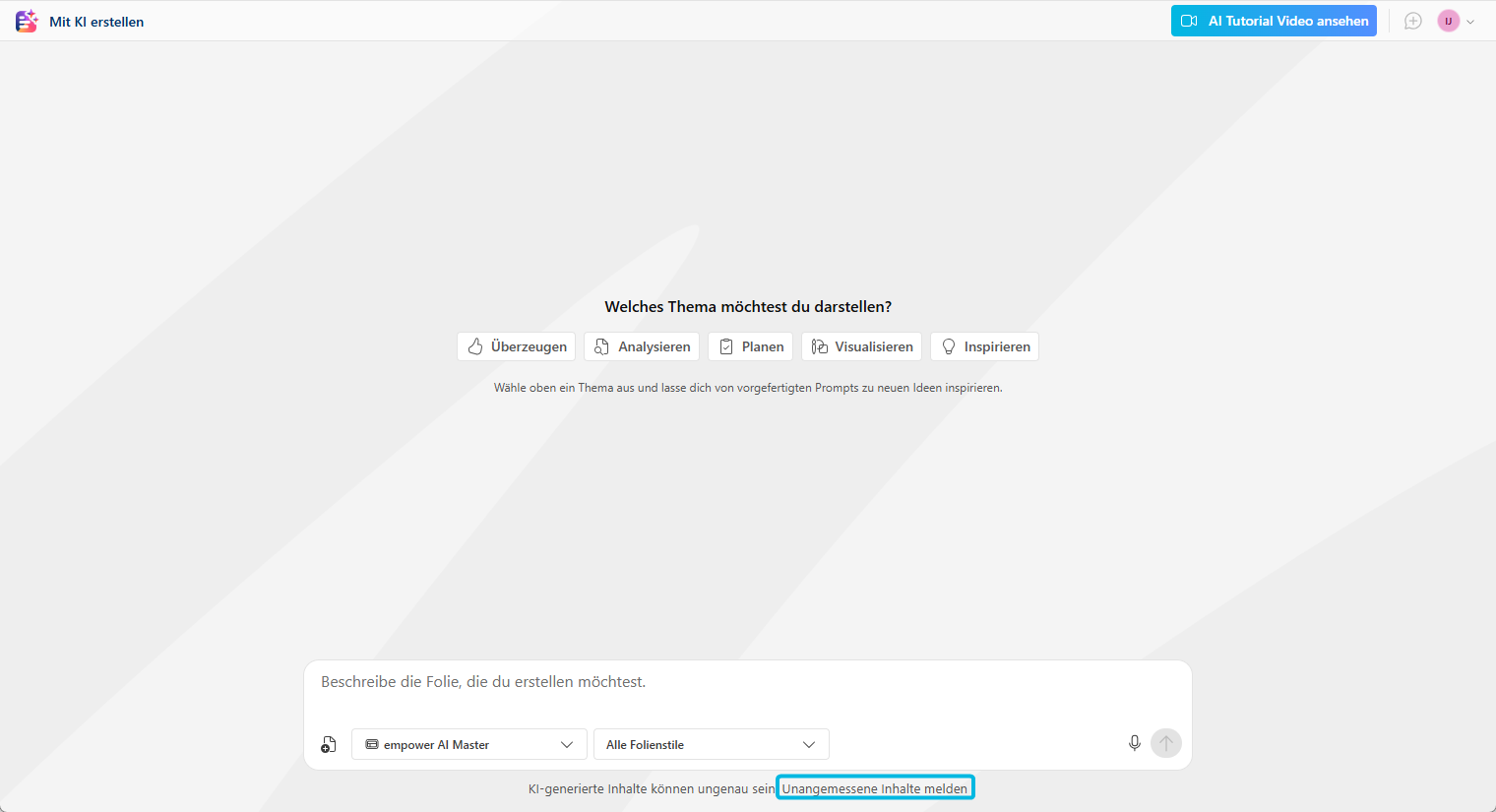Select the Visualisieren prompt theme

pos(862,346)
